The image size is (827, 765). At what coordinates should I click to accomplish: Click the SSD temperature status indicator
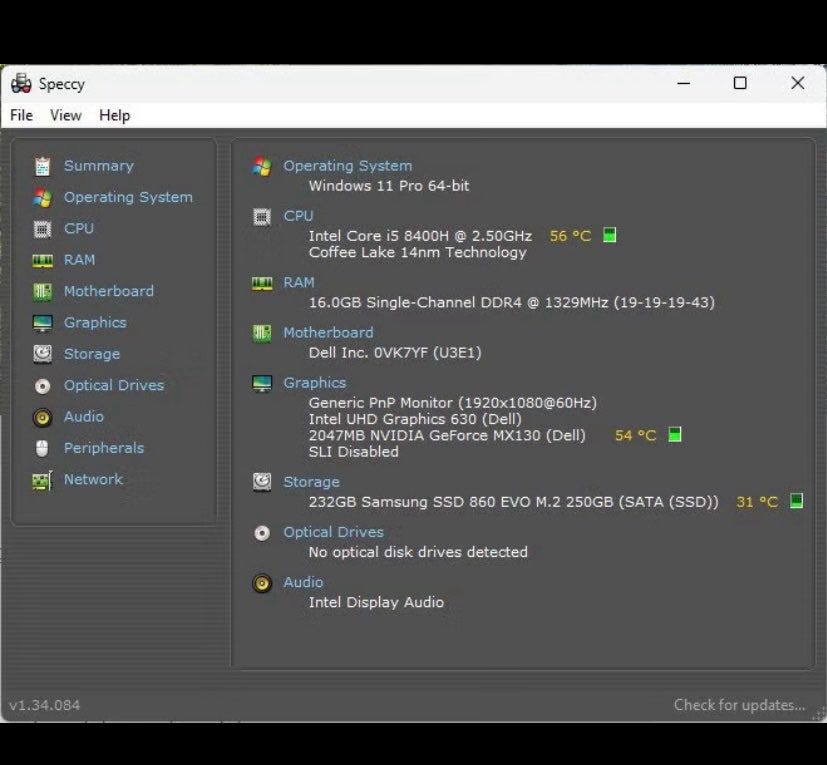796,501
